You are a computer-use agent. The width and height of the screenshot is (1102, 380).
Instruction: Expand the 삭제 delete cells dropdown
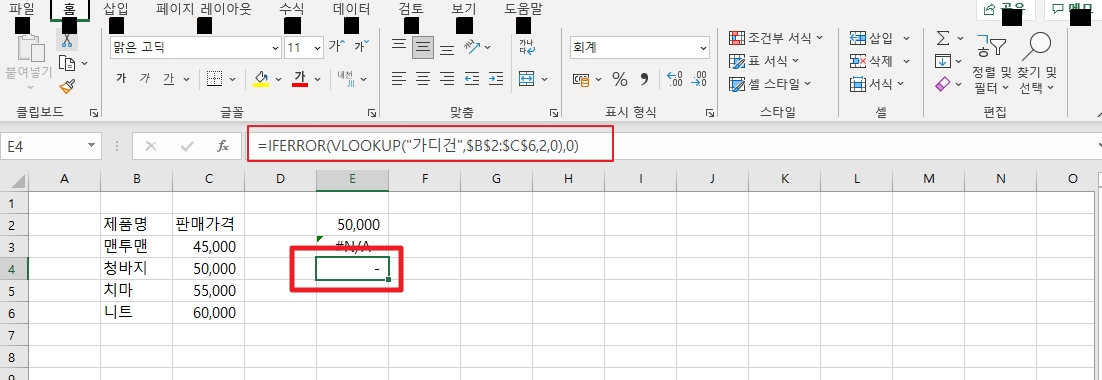point(906,61)
